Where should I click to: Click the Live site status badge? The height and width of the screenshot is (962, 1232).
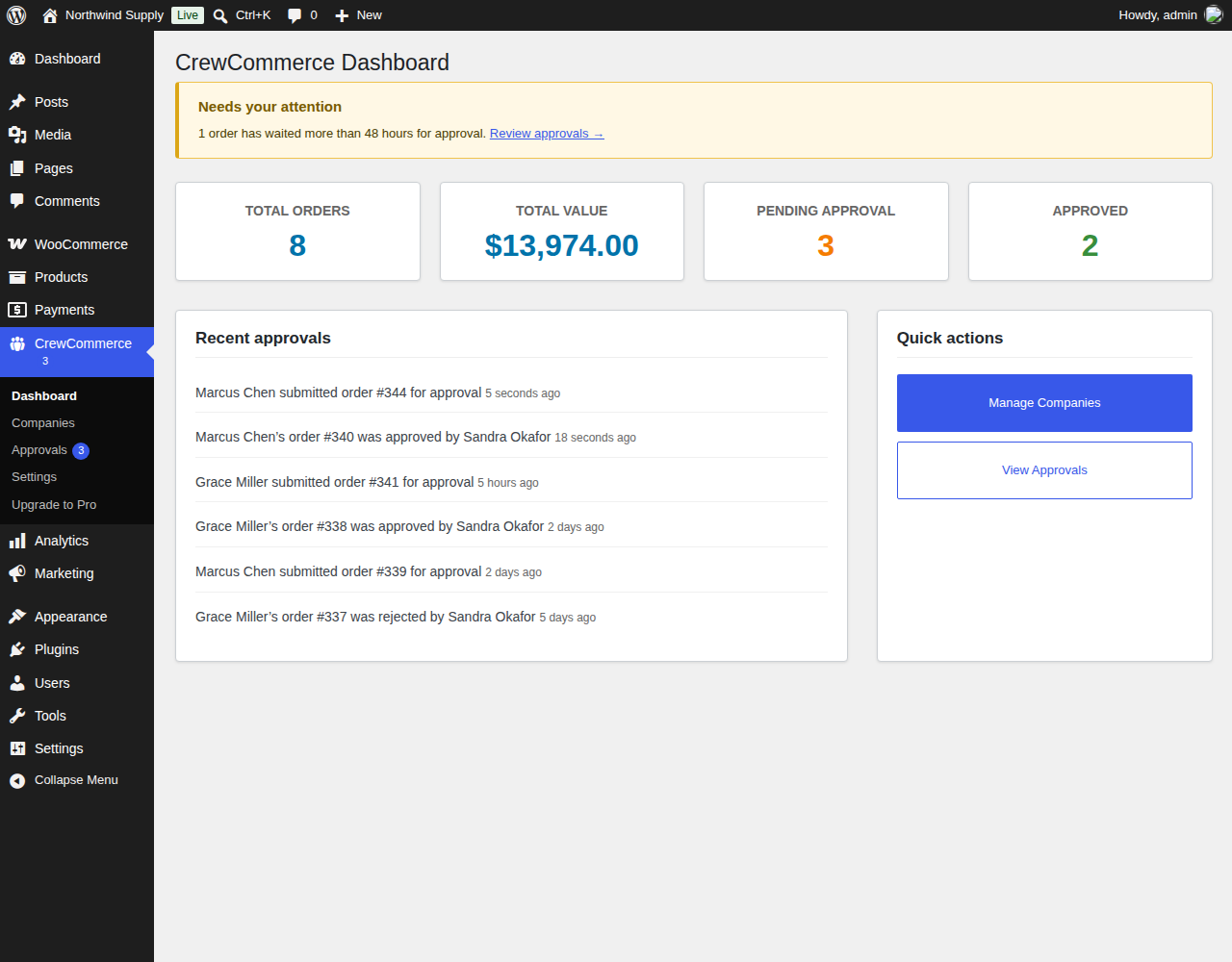[x=188, y=15]
